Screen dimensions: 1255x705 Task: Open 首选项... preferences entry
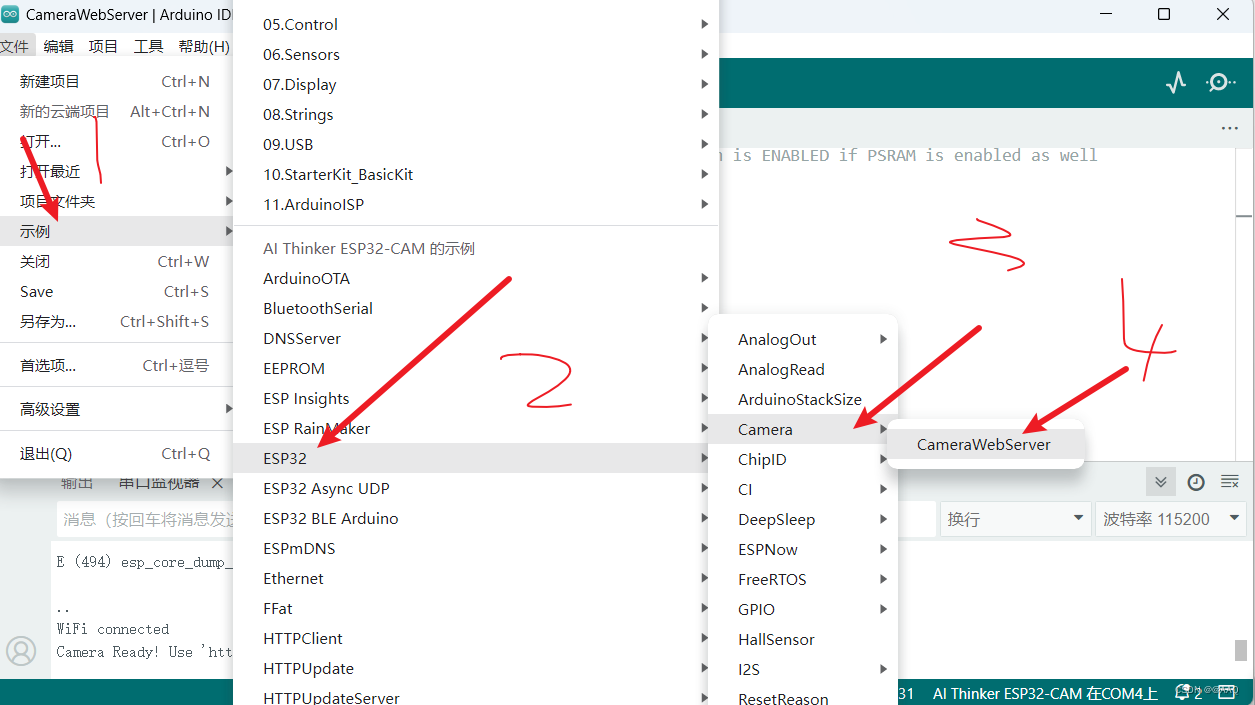(116, 365)
